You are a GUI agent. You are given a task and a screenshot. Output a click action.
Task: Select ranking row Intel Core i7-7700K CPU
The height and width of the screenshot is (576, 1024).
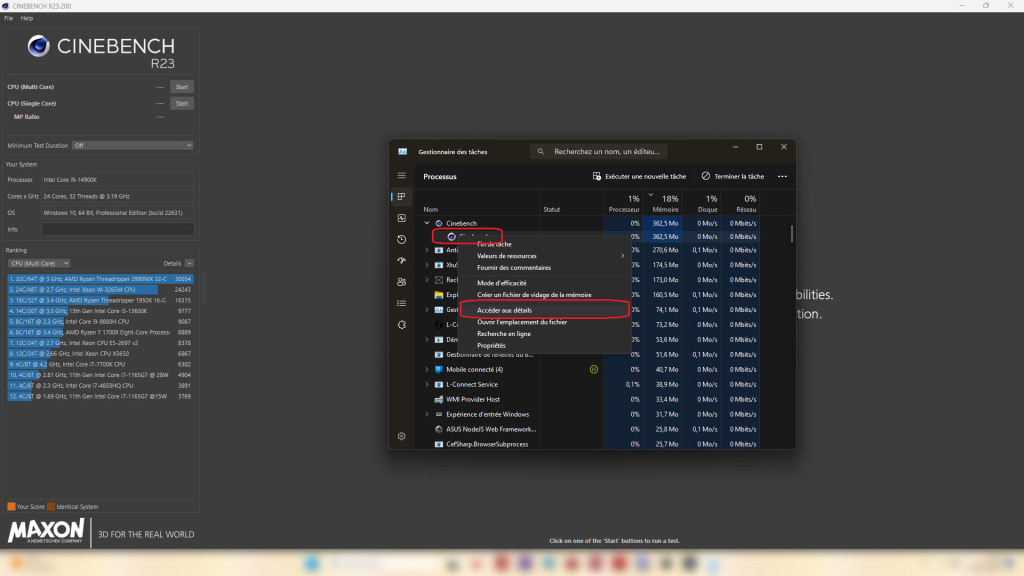pyautogui.click(x=100, y=364)
